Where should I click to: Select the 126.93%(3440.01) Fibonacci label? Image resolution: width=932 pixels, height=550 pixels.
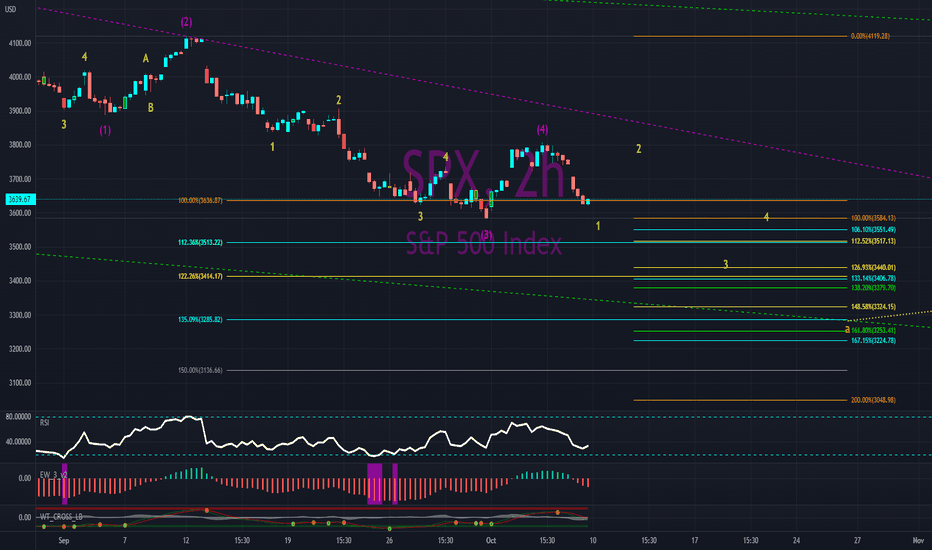pyautogui.click(x=873, y=268)
